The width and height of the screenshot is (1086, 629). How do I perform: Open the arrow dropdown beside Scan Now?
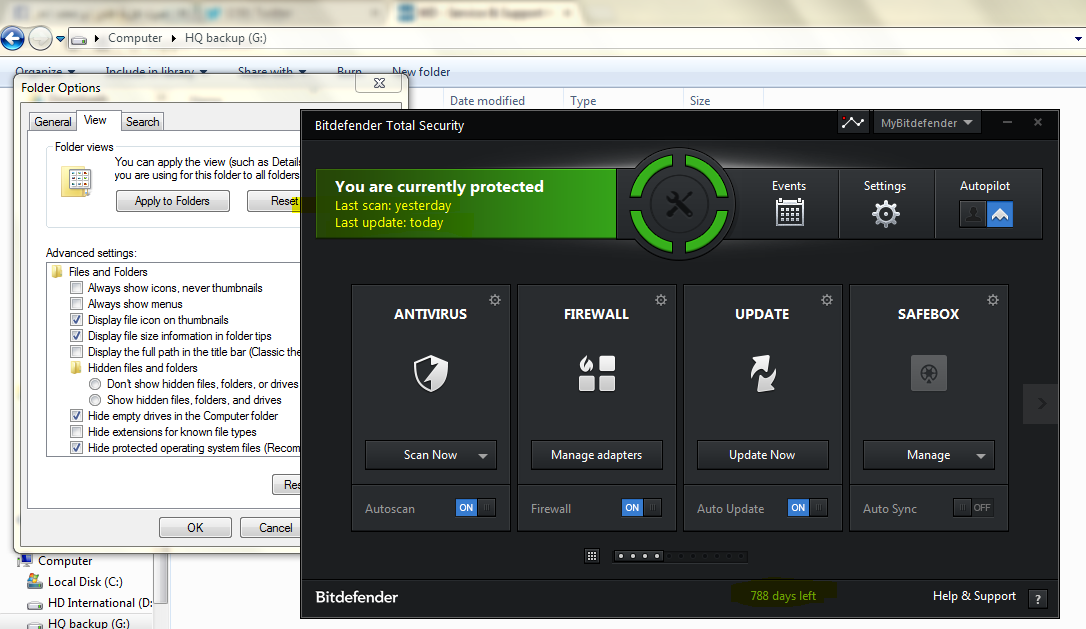coord(483,455)
